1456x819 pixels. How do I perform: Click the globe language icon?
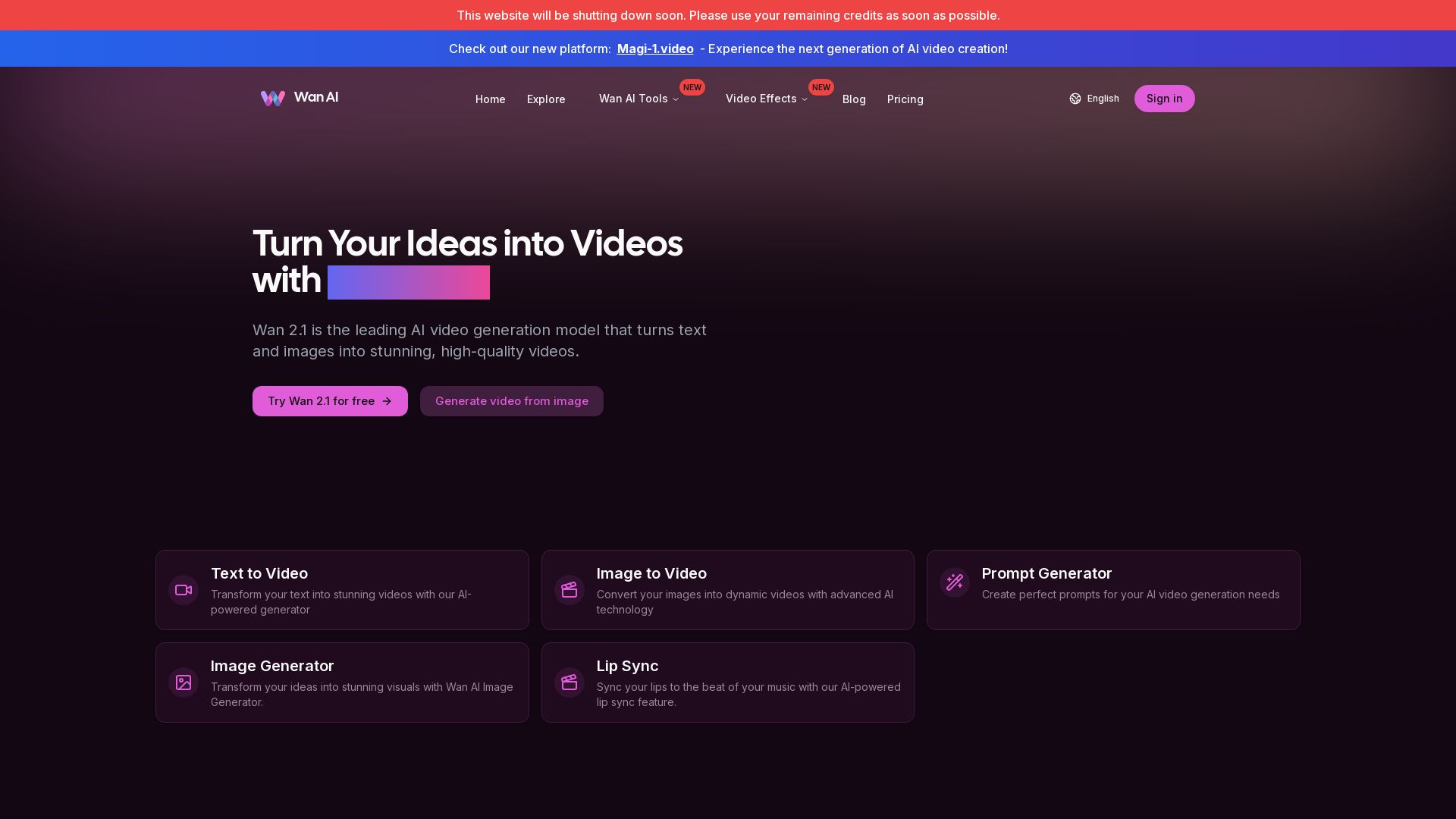coord(1075,99)
